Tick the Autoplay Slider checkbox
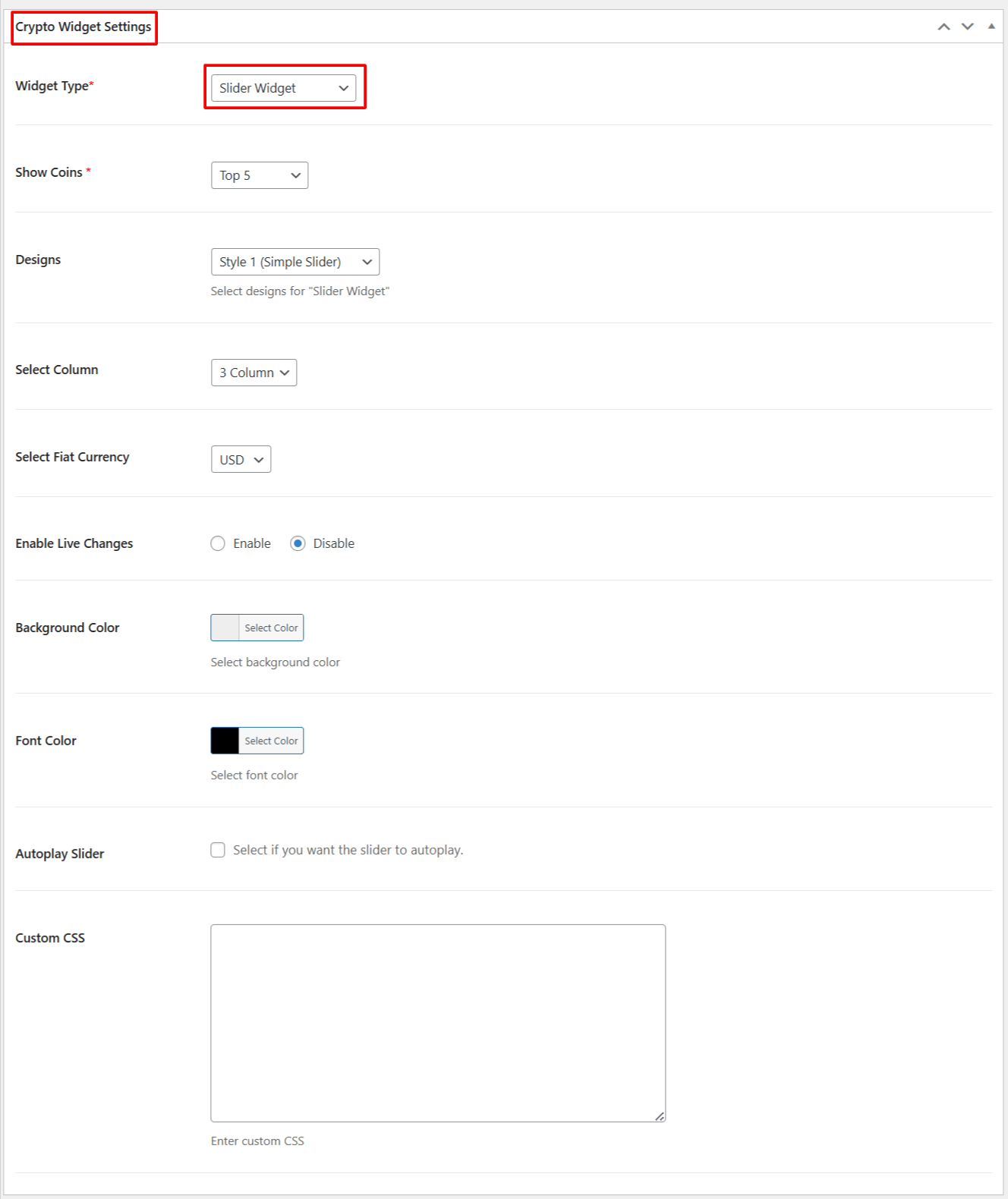The image size is (1008, 1199). pos(218,850)
